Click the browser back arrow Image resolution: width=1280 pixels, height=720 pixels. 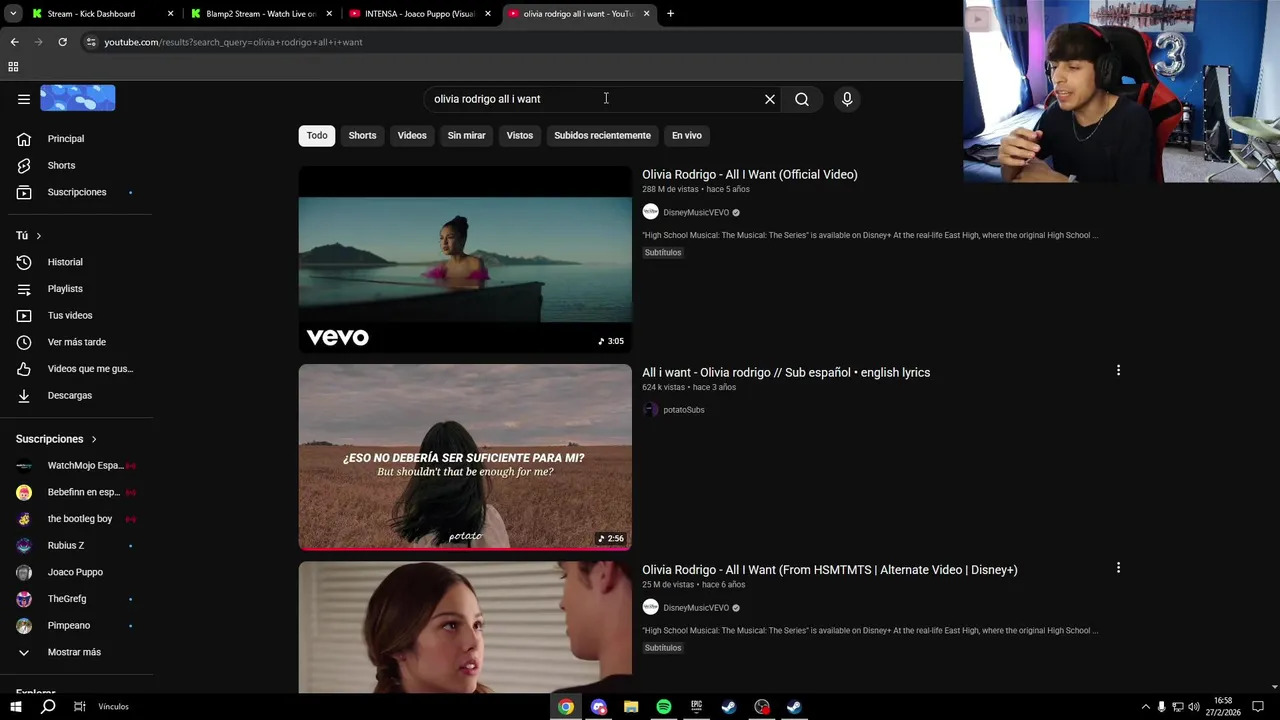tap(14, 42)
